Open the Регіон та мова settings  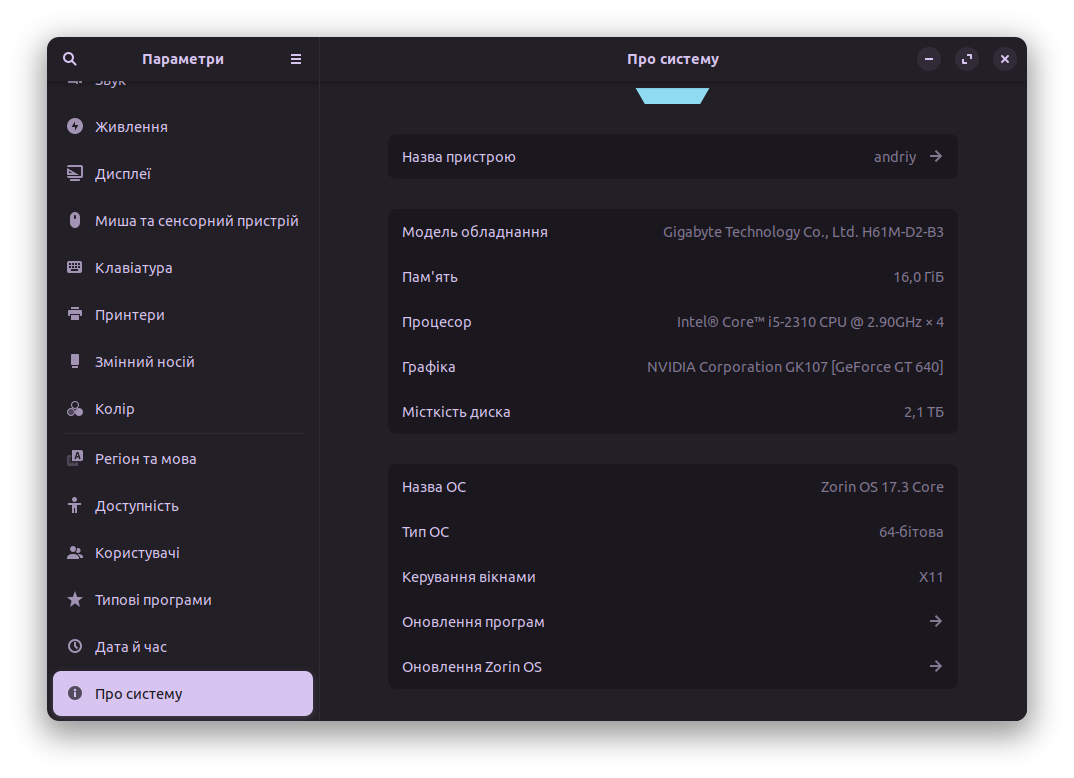tap(145, 459)
